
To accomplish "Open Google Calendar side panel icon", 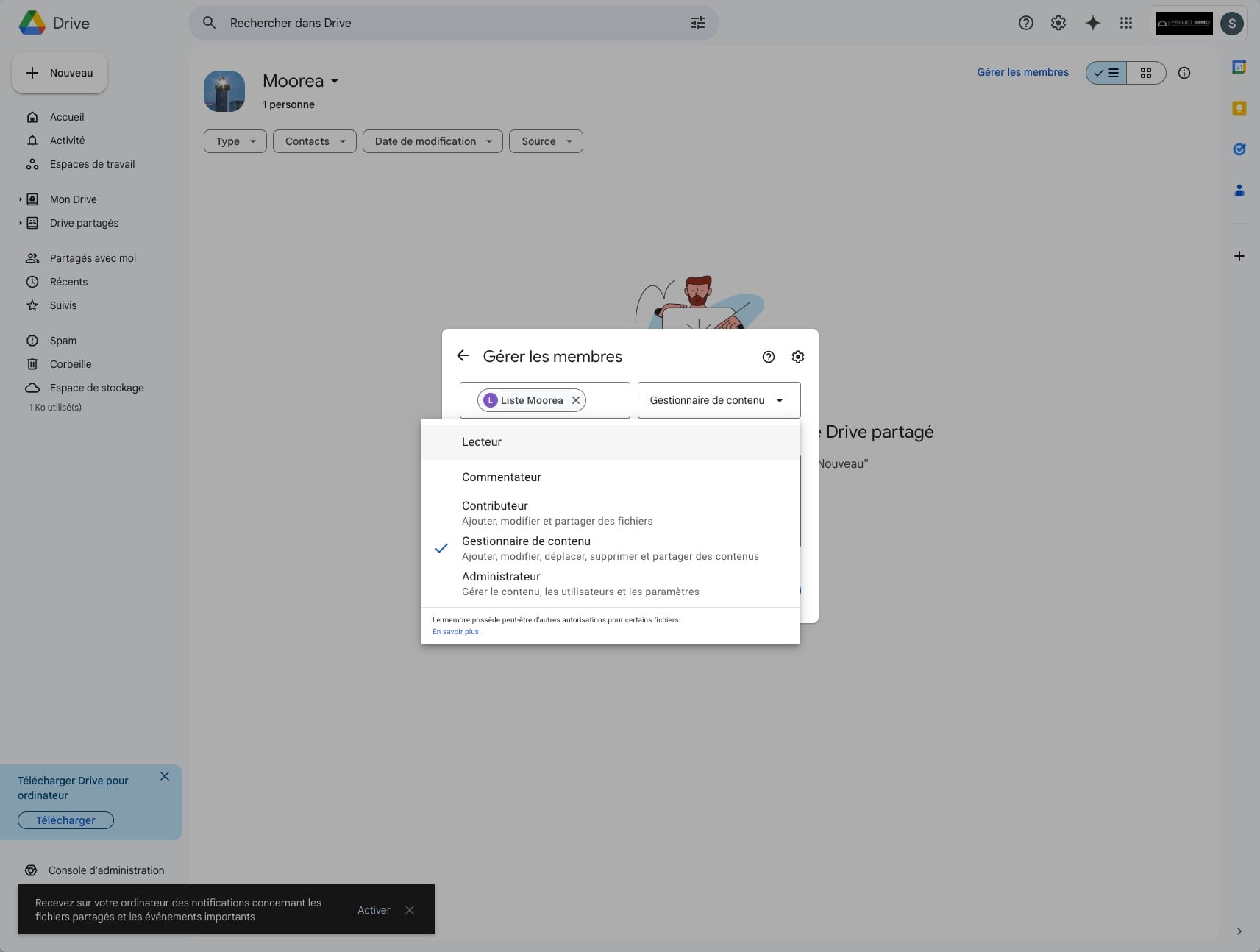I will pos(1239,67).
